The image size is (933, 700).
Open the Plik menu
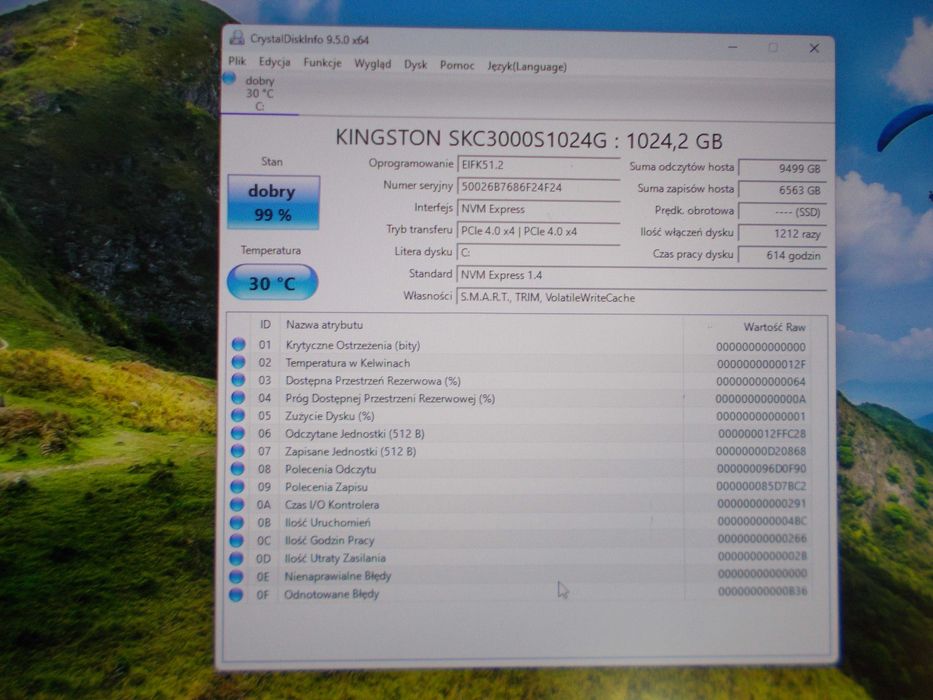pos(237,61)
